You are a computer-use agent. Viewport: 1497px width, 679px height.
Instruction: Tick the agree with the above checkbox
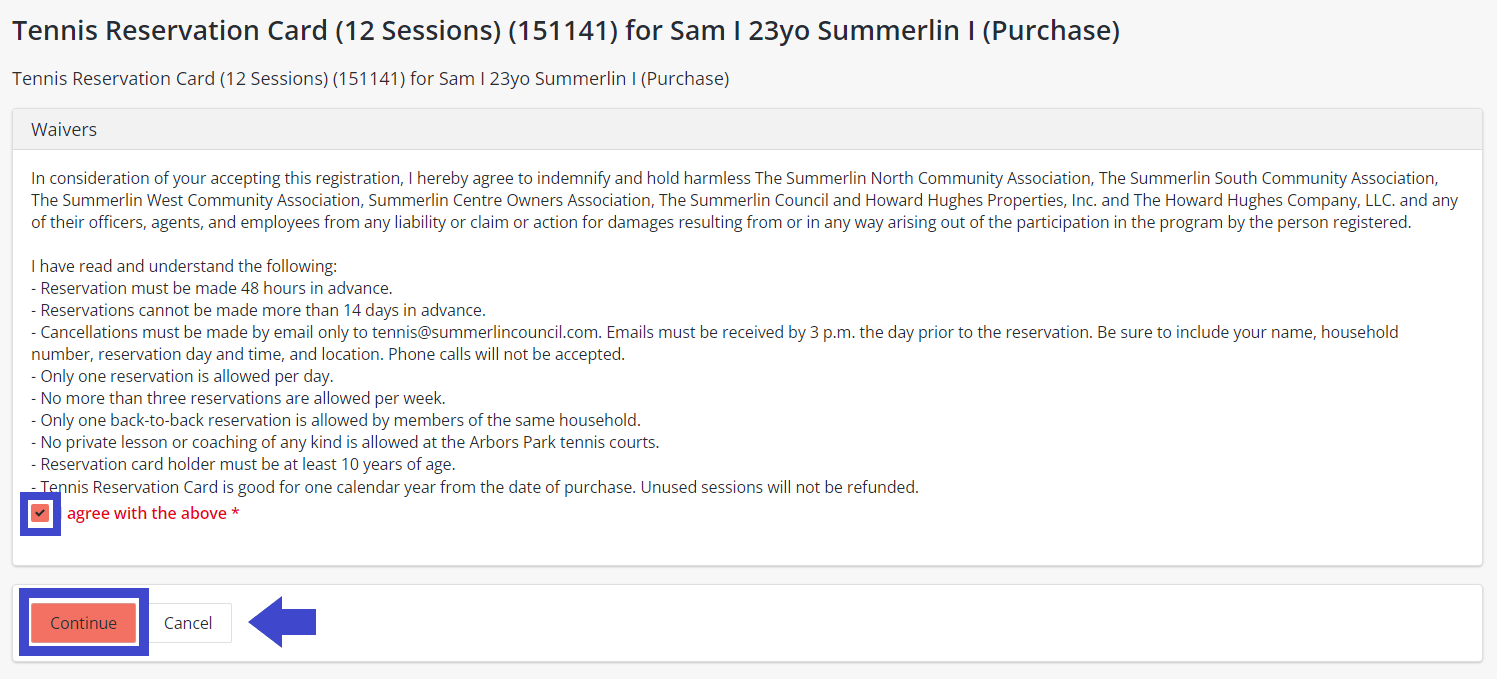40,513
